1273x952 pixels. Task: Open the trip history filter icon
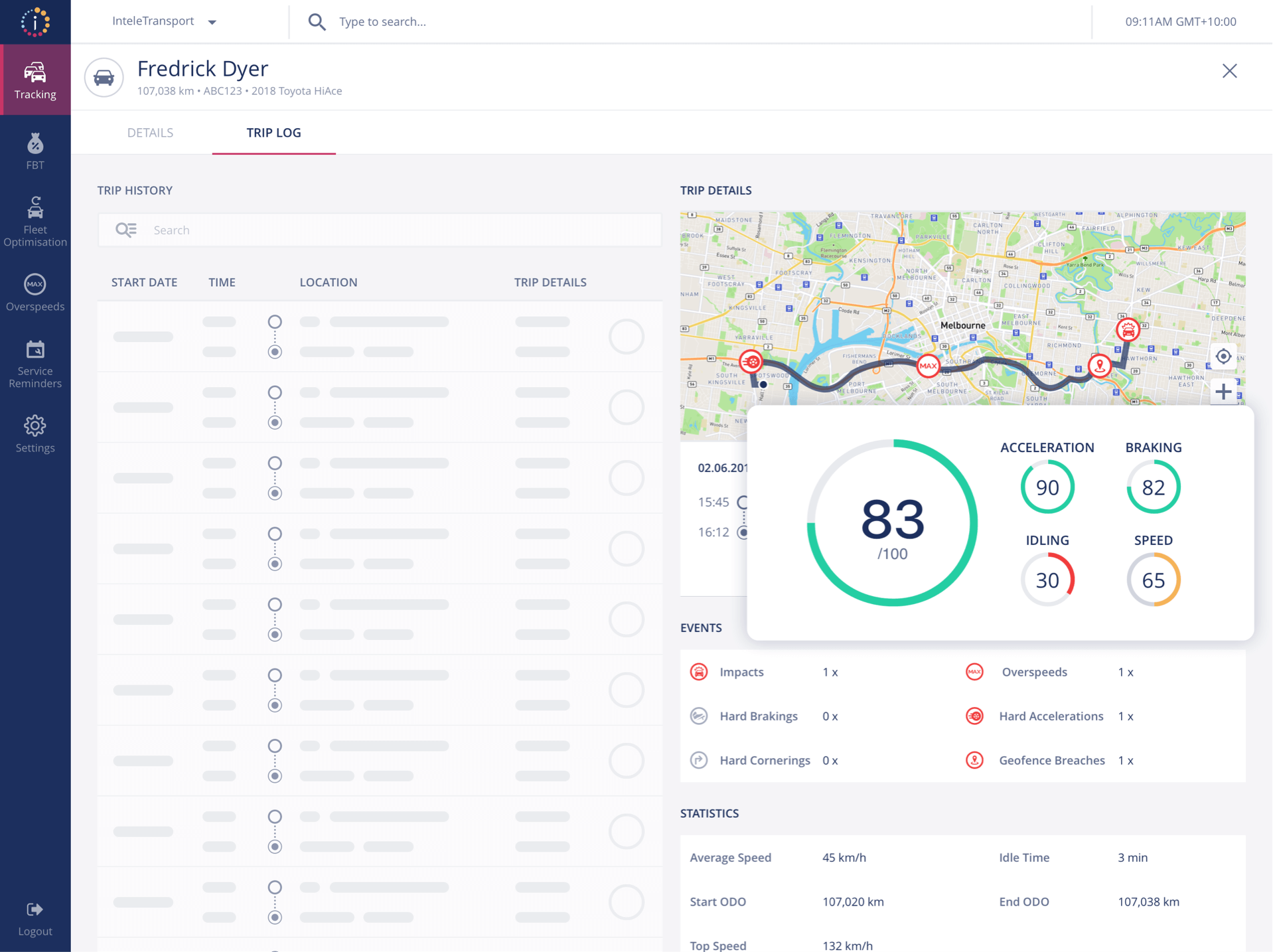click(125, 230)
